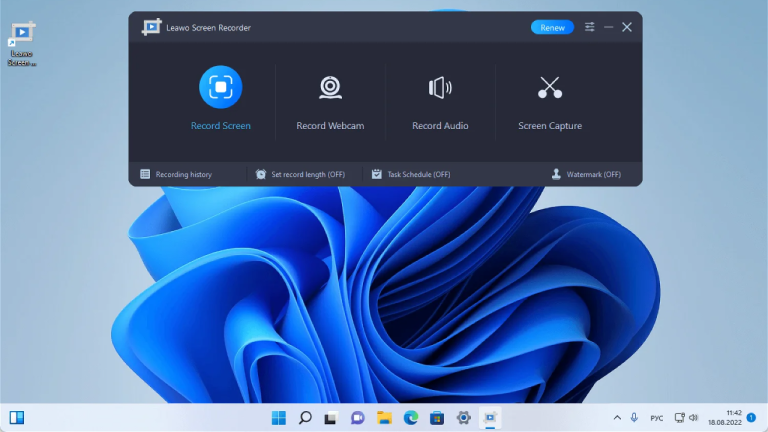Click the Record Screen label
The width and height of the screenshot is (768, 432).
click(220, 126)
